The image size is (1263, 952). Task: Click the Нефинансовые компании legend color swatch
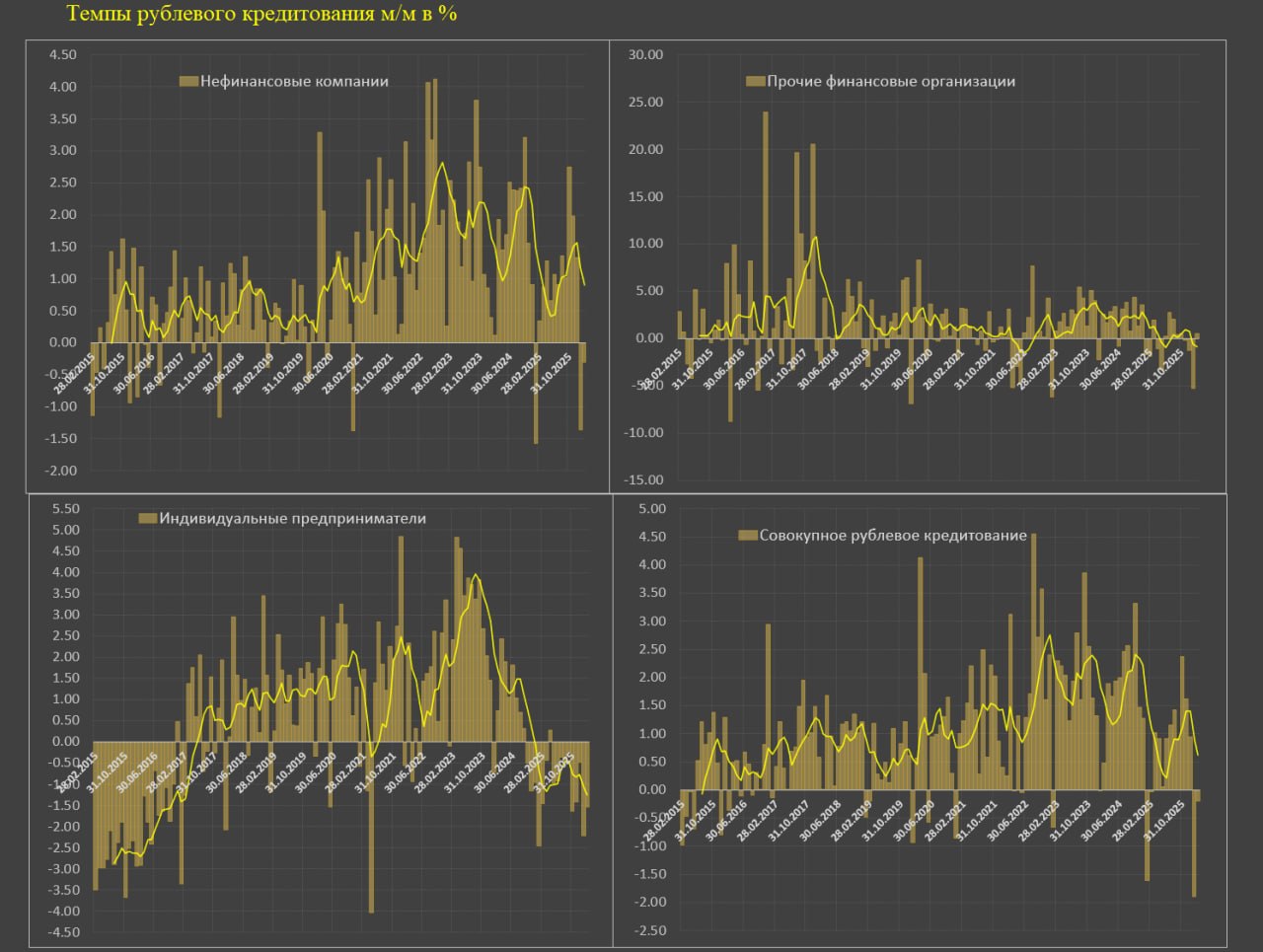click(x=188, y=82)
